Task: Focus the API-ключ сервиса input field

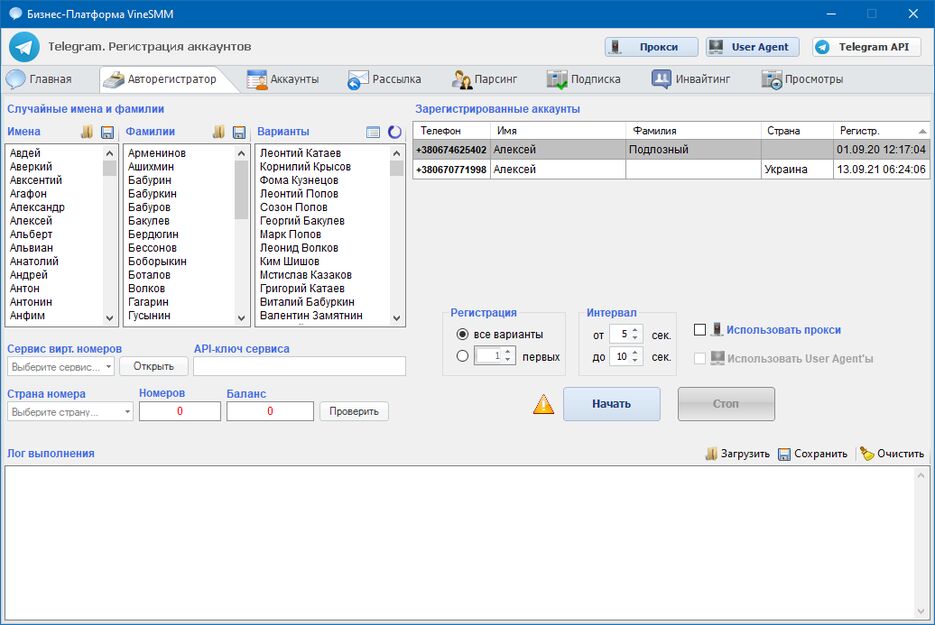Action: pyautogui.click(x=299, y=366)
